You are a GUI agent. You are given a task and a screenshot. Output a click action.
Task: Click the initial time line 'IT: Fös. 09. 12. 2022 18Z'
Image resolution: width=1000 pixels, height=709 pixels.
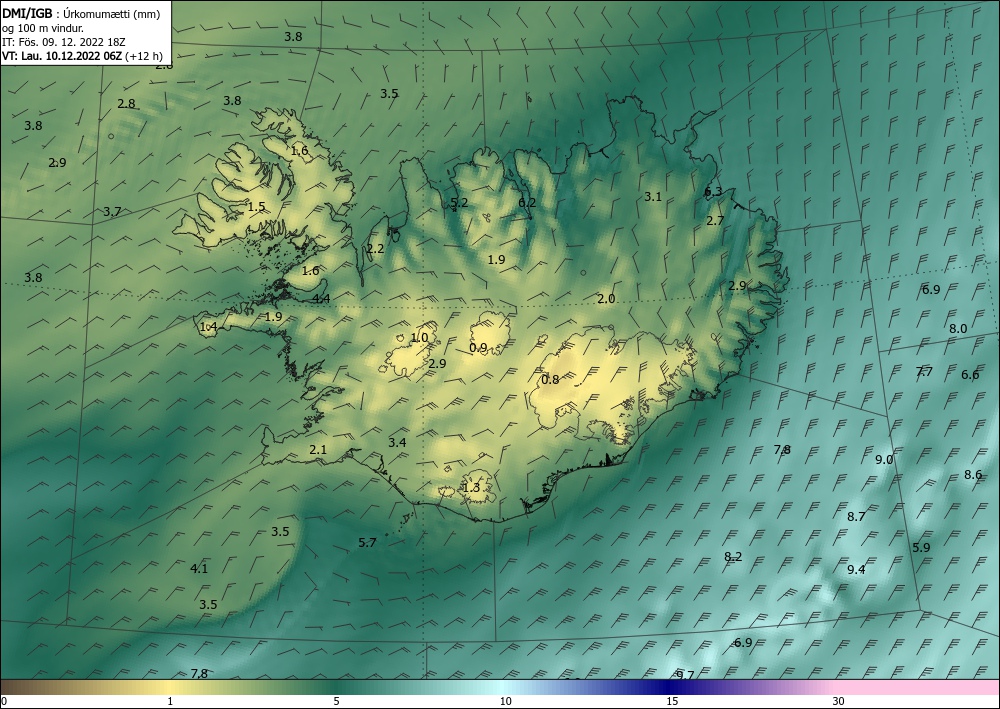point(63,42)
